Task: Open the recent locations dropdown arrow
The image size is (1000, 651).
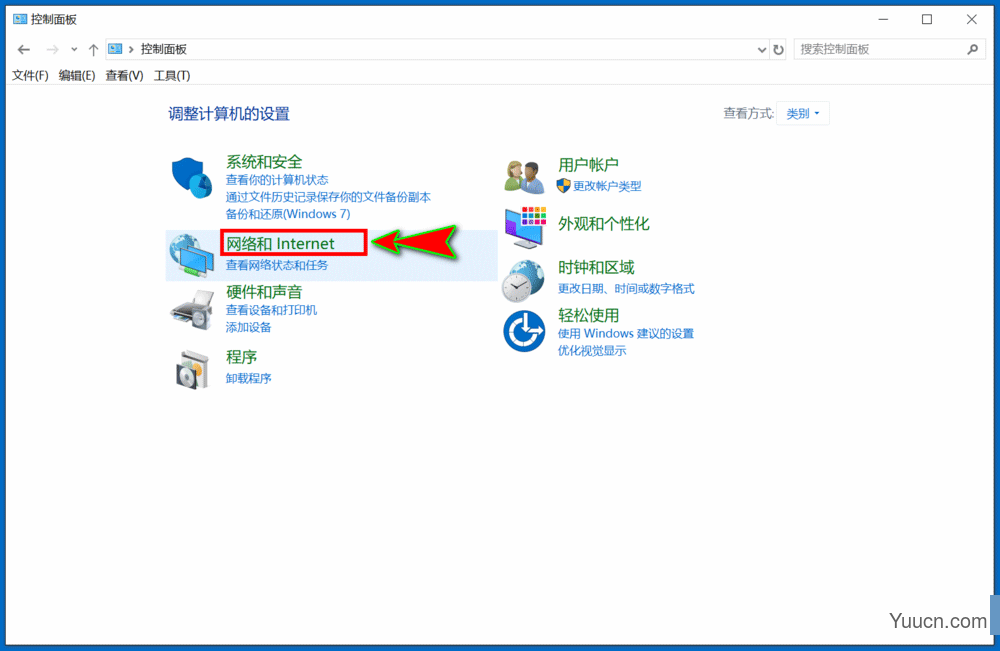Action: click(74, 49)
